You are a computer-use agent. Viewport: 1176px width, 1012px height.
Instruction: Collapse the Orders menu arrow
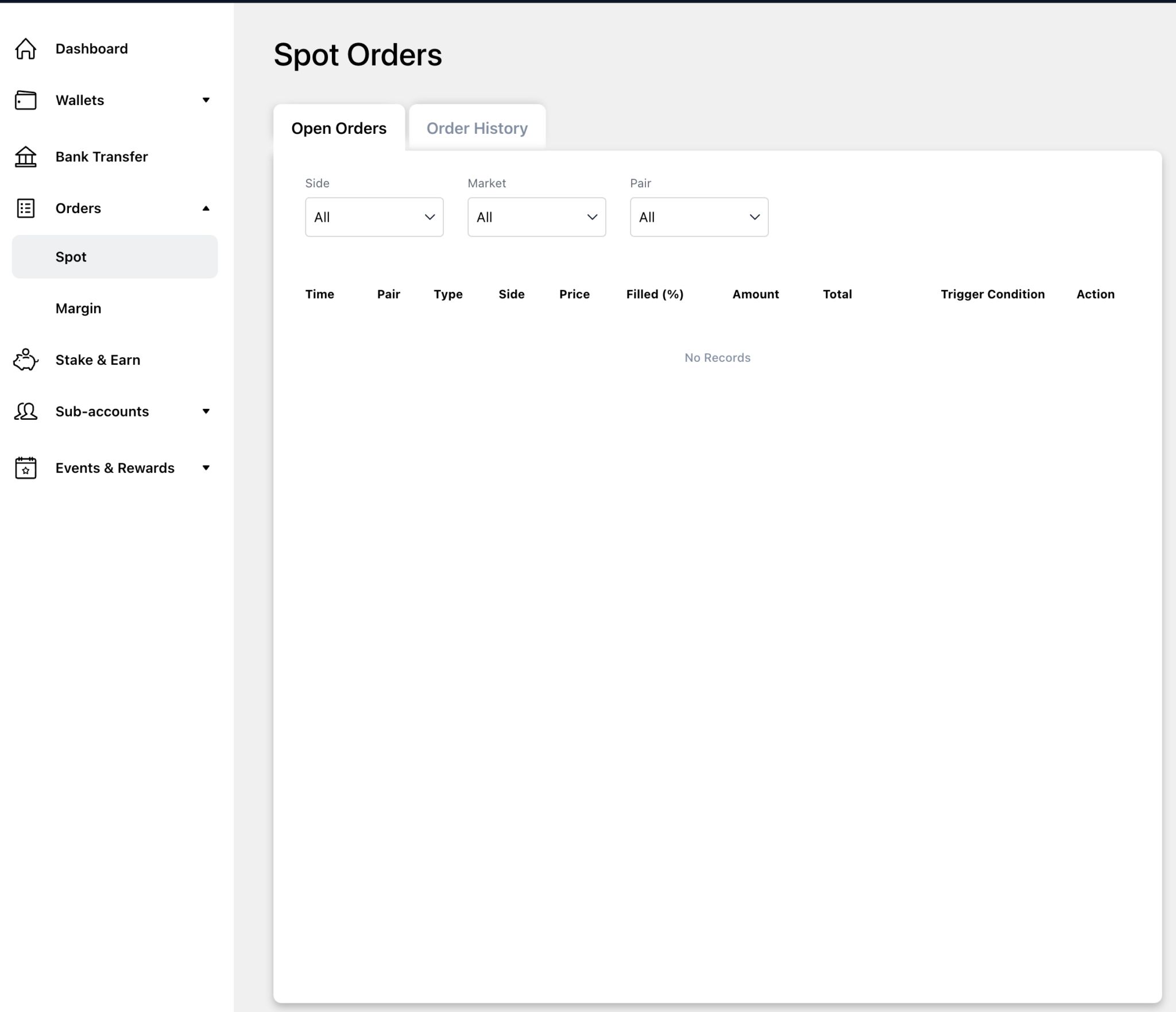[x=206, y=208]
